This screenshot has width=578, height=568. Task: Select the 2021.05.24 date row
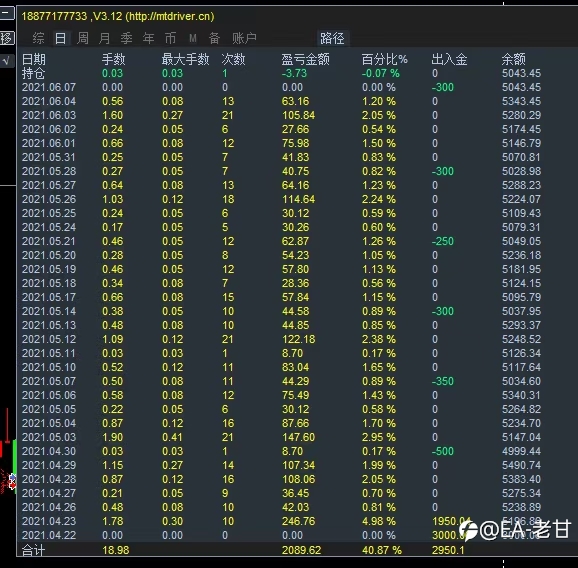(x=49, y=227)
